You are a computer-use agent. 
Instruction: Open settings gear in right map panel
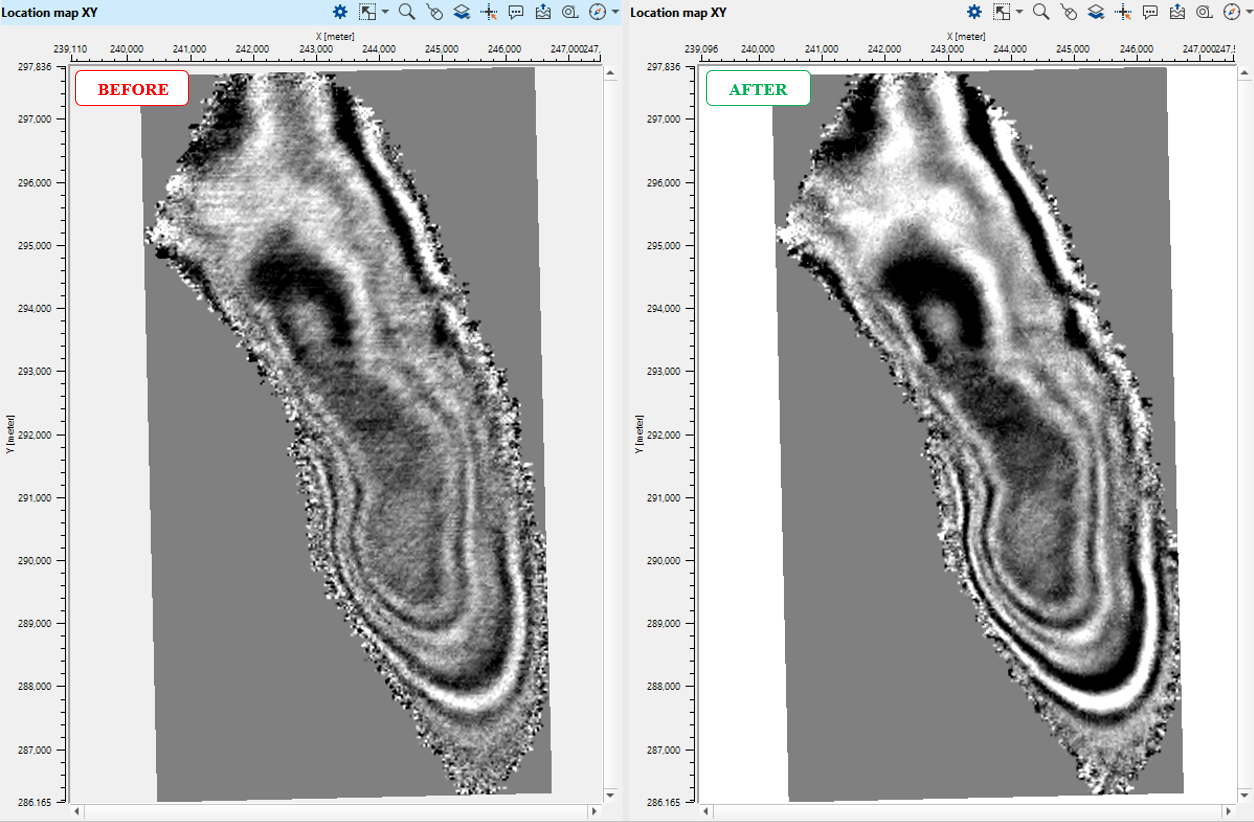pyautogui.click(x=974, y=12)
